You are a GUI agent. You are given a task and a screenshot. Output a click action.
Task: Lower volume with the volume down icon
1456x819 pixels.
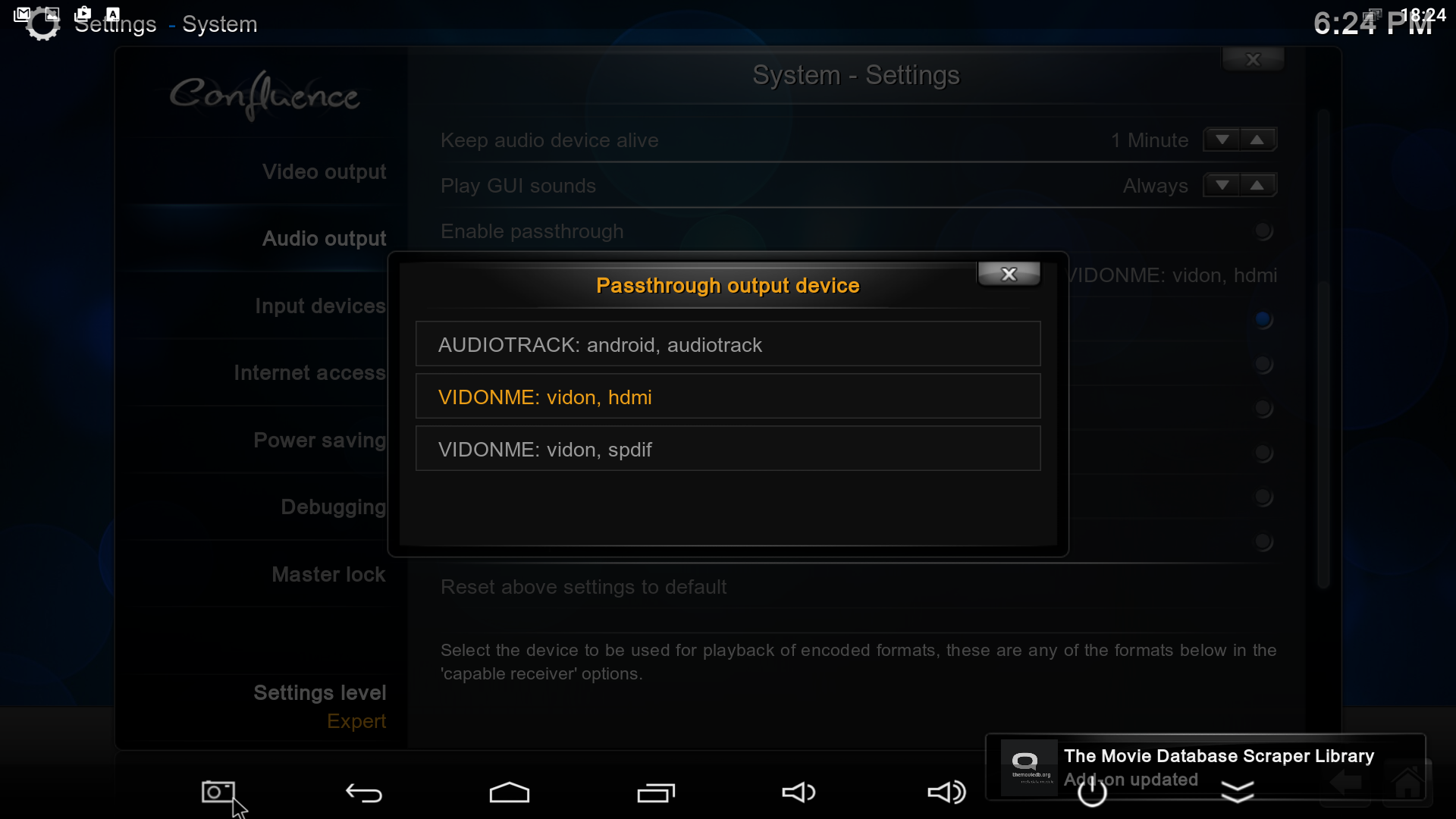(799, 792)
